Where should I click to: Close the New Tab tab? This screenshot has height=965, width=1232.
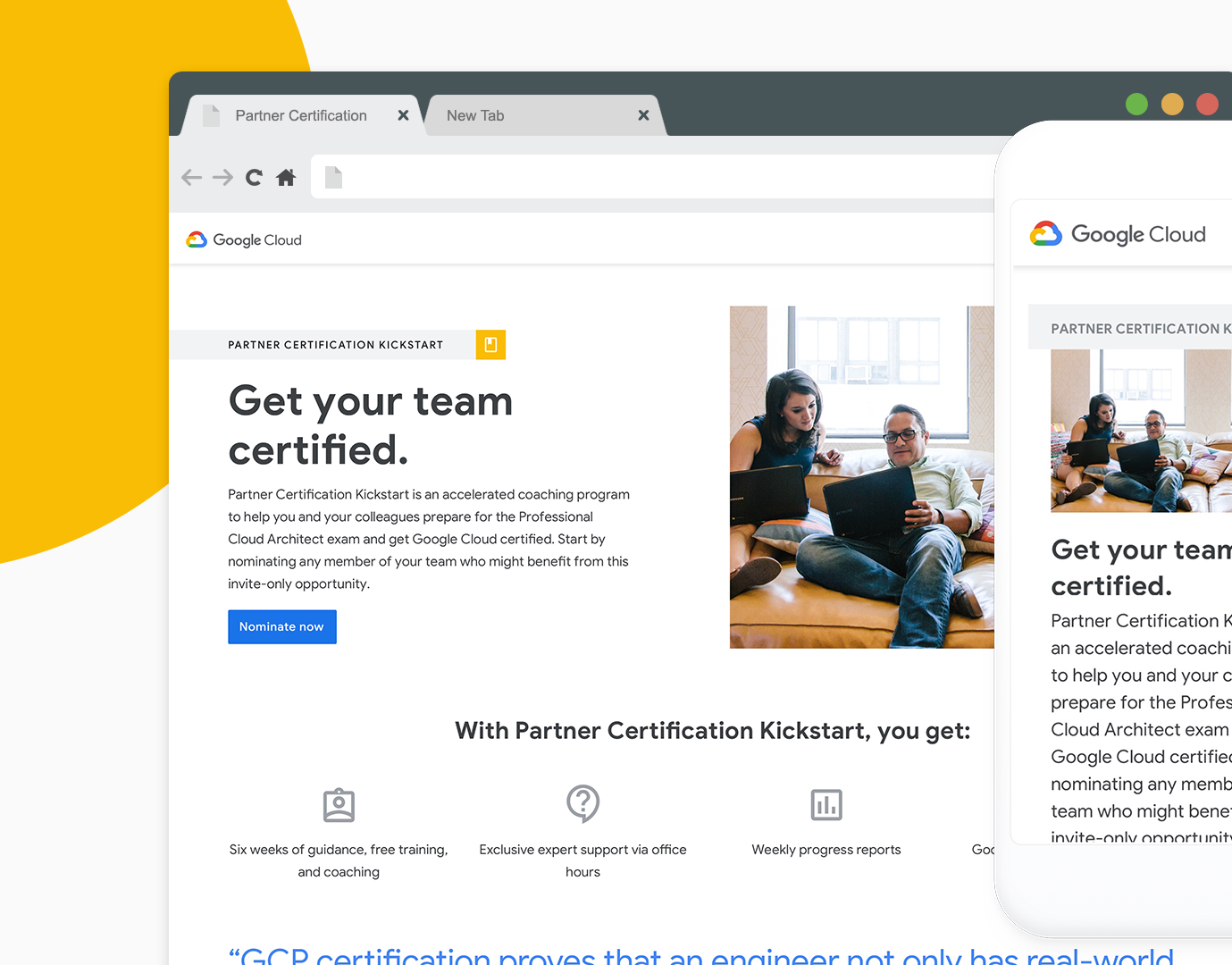643,115
